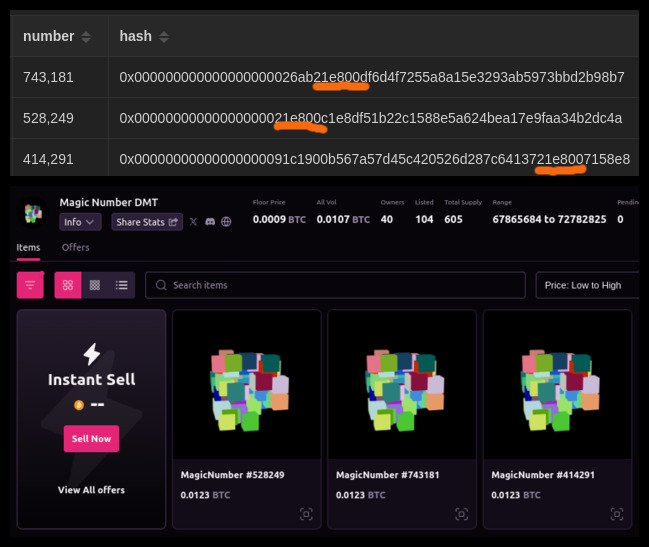This screenshot has width=649, height=547.
Task: Open the Discord link icon
Action: [x=210, y=222]
